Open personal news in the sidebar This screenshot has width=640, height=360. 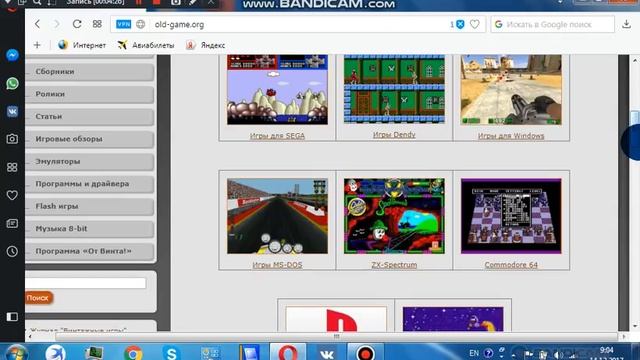tap(12, 224)
